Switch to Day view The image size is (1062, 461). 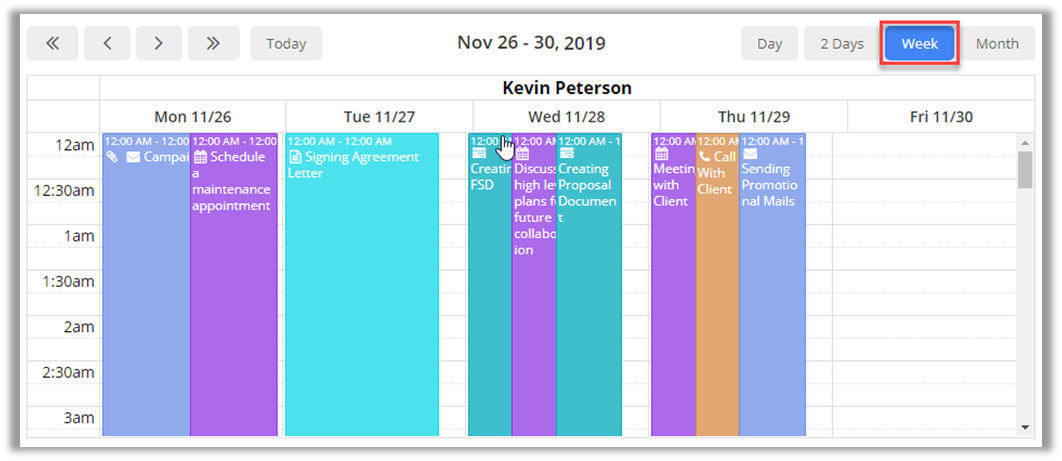pos(769,43)
